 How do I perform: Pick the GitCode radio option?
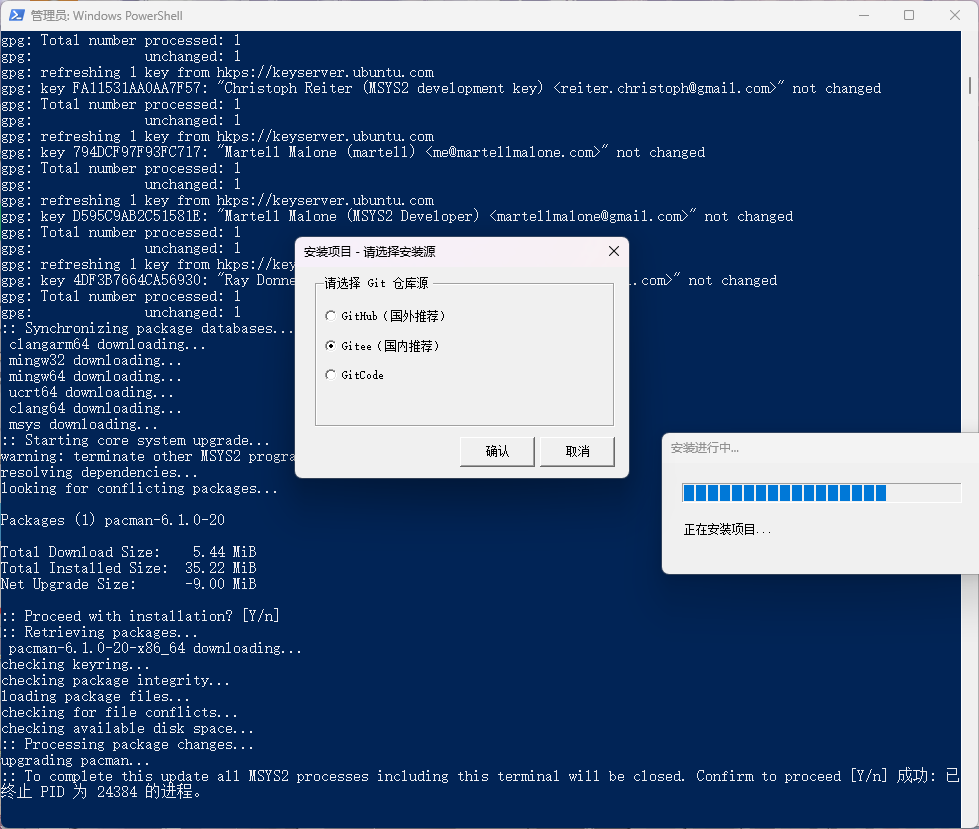[x=331, y=375]
